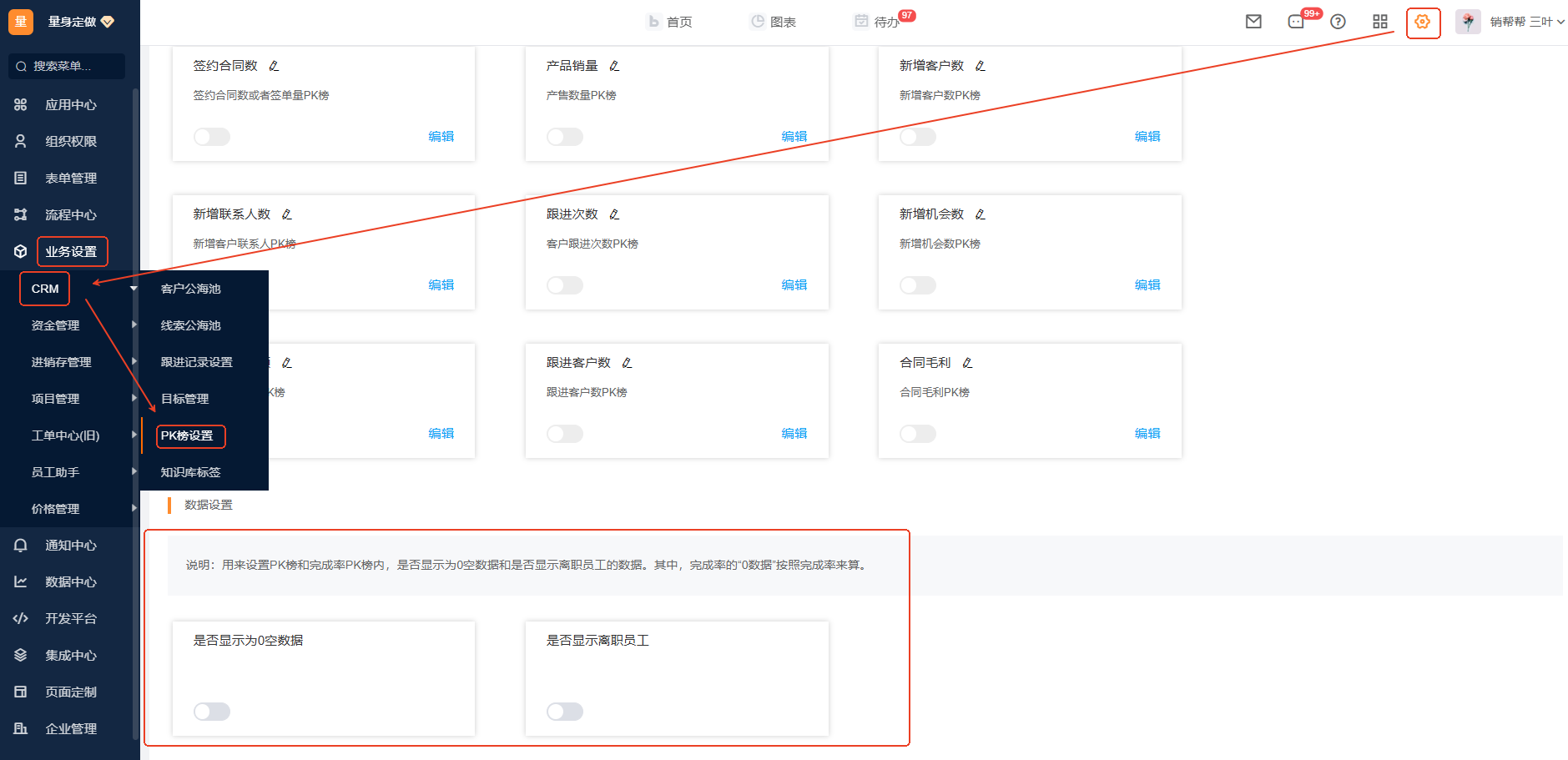The width and height of the screenshot is (1568, 760).
Task: Click rename pencil icon beside 跟进次数
Action: [x=614, y=214]
